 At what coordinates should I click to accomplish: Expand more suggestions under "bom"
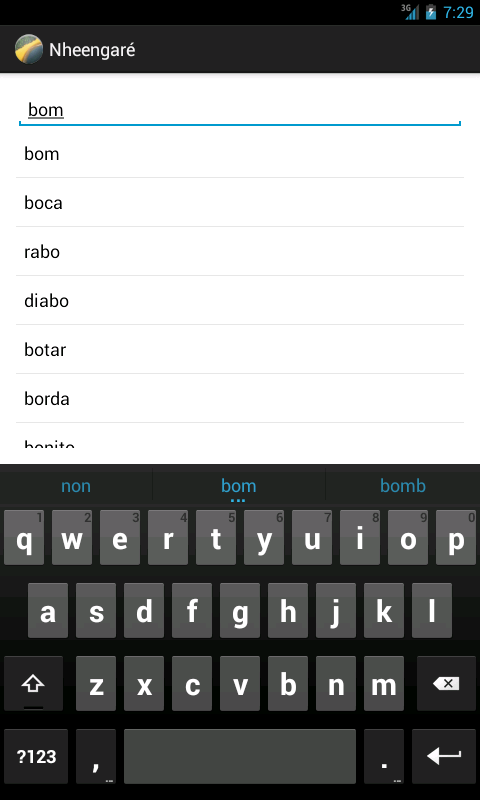[239, 501]
